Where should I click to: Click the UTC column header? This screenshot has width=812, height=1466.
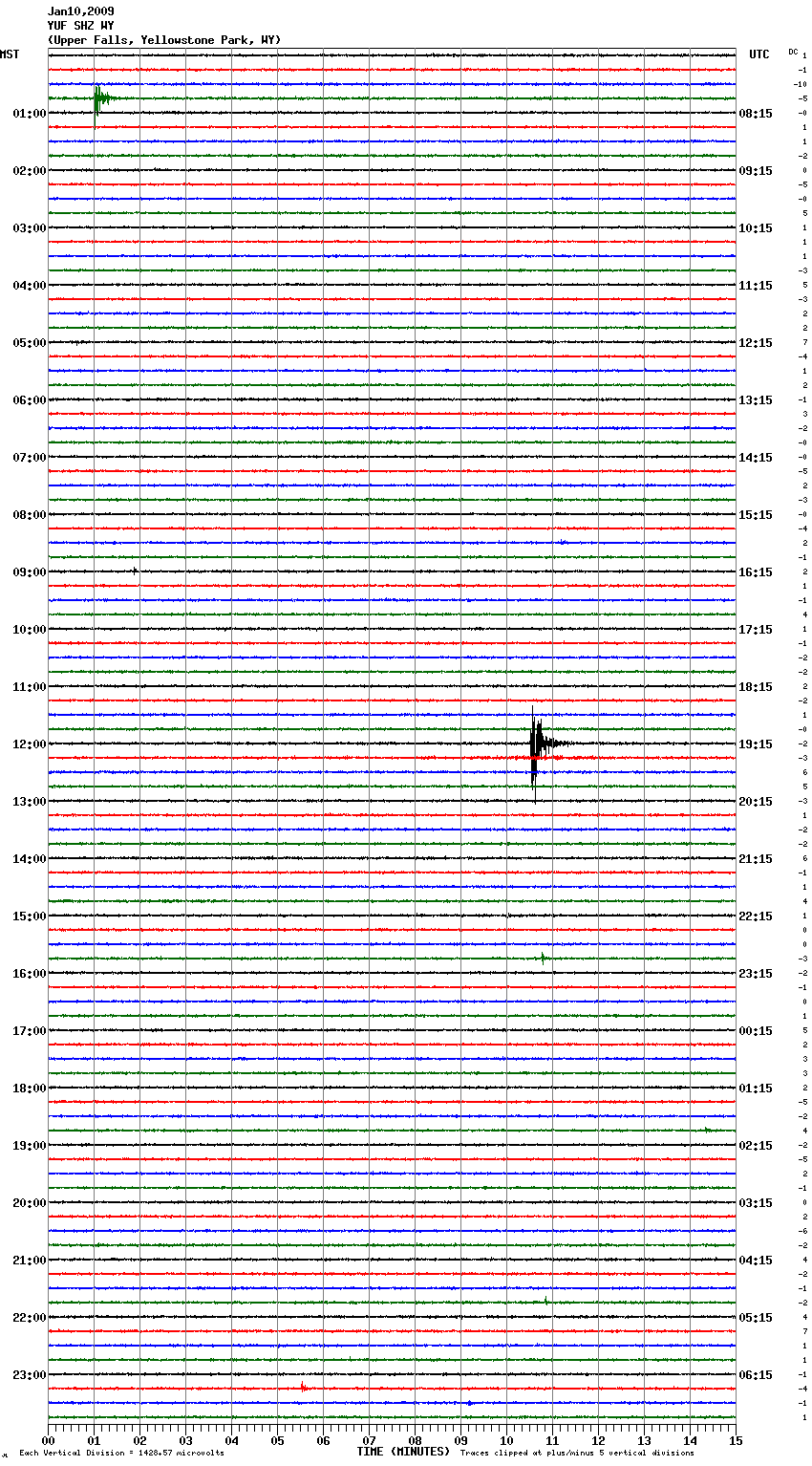759,54
